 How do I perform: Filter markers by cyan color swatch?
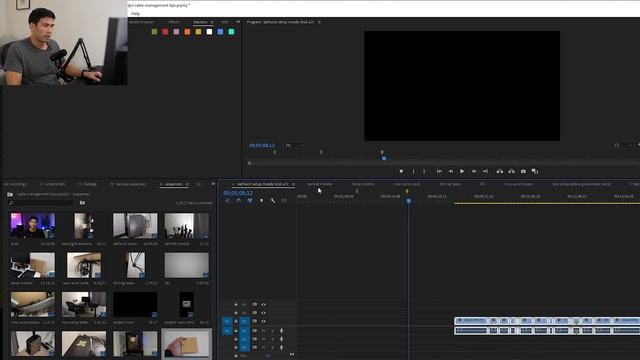231,32
